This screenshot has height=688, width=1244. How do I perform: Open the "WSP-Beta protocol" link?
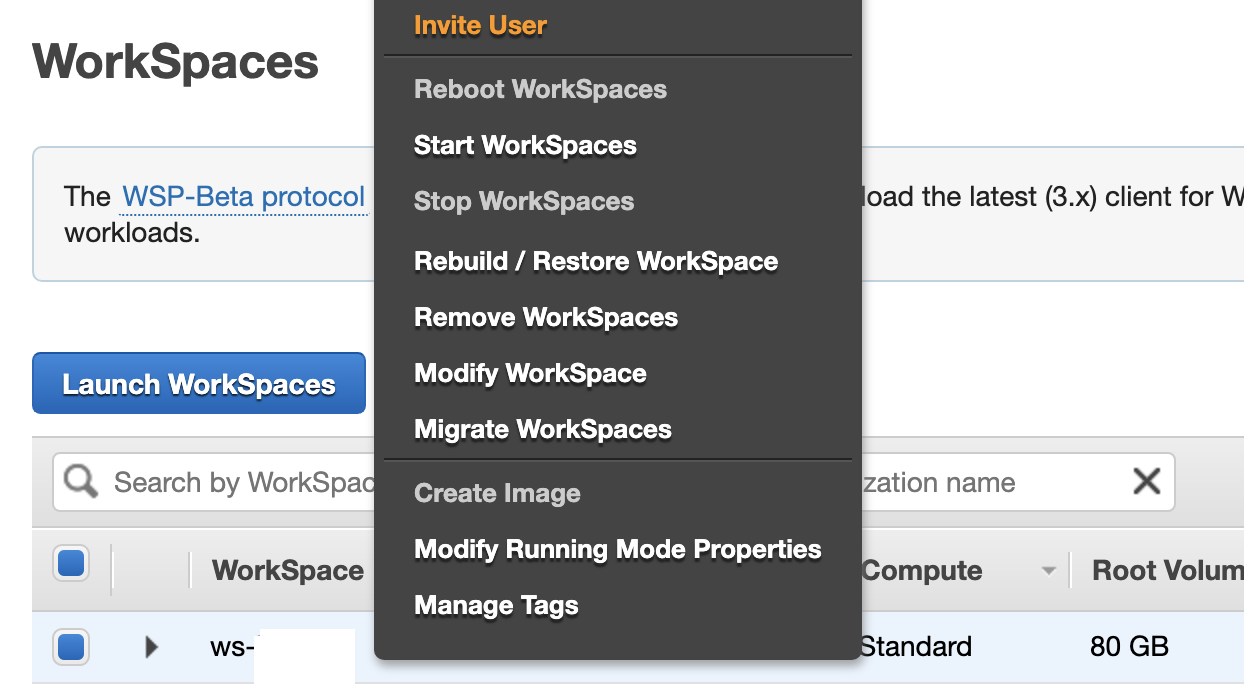coord(243,196)
